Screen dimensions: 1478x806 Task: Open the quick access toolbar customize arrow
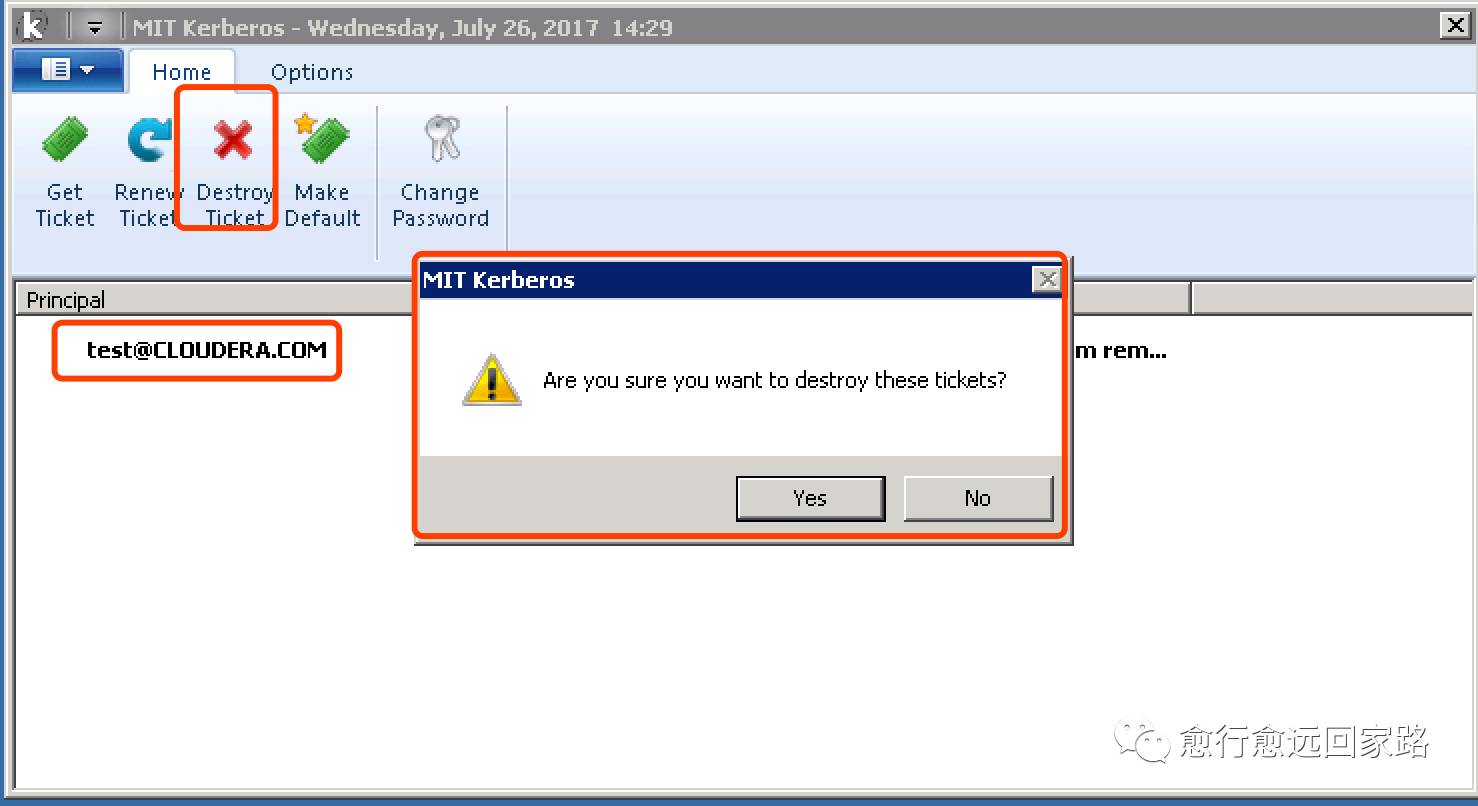pyautogui.click(x=94, y=27)
